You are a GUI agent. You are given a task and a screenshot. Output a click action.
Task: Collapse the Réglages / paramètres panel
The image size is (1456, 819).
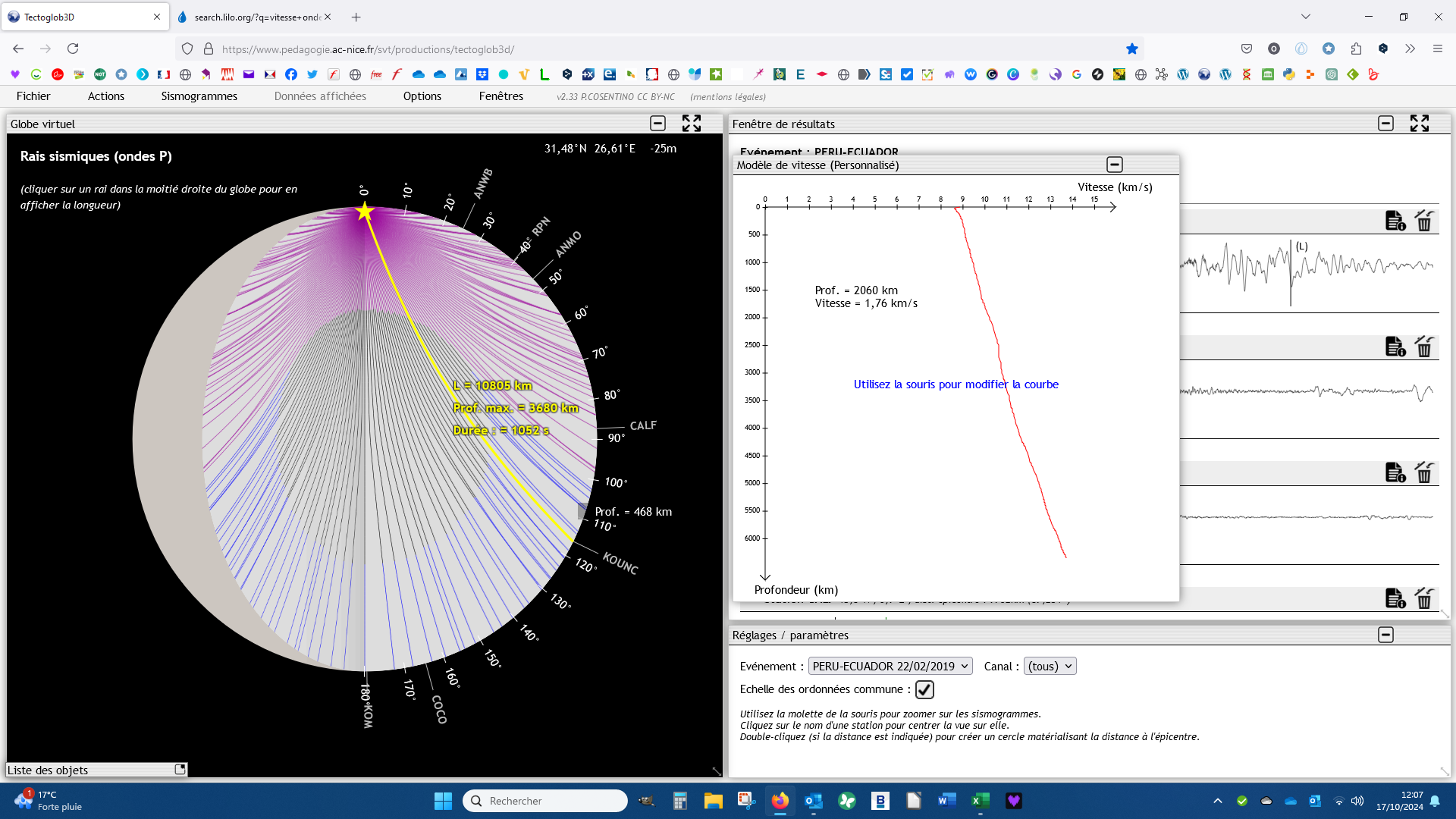(x=1385, y=635)
